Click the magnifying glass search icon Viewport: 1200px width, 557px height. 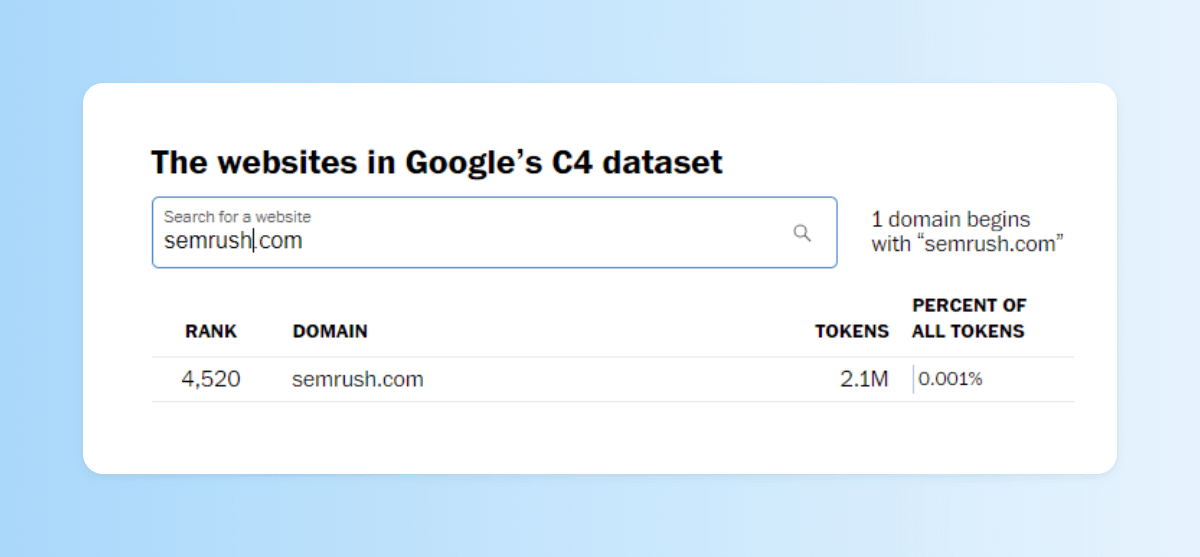pos(802,233)
